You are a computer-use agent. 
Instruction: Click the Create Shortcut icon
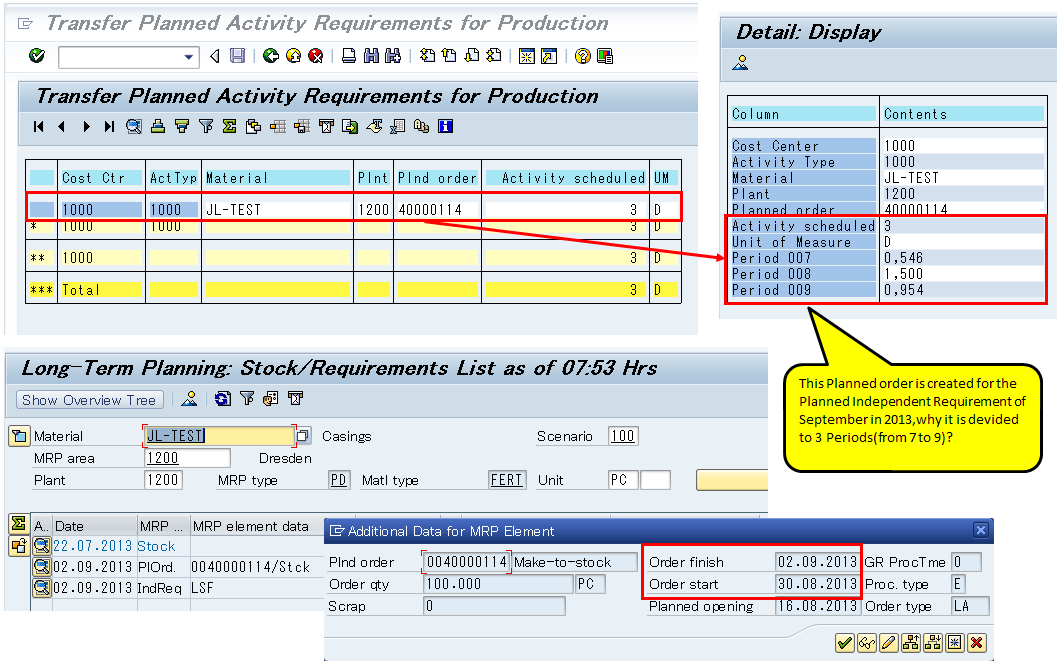549,56
